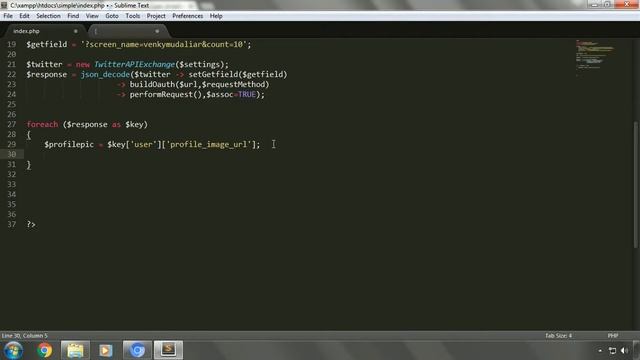Click the setGetfield method on line 22

[213, 75]
